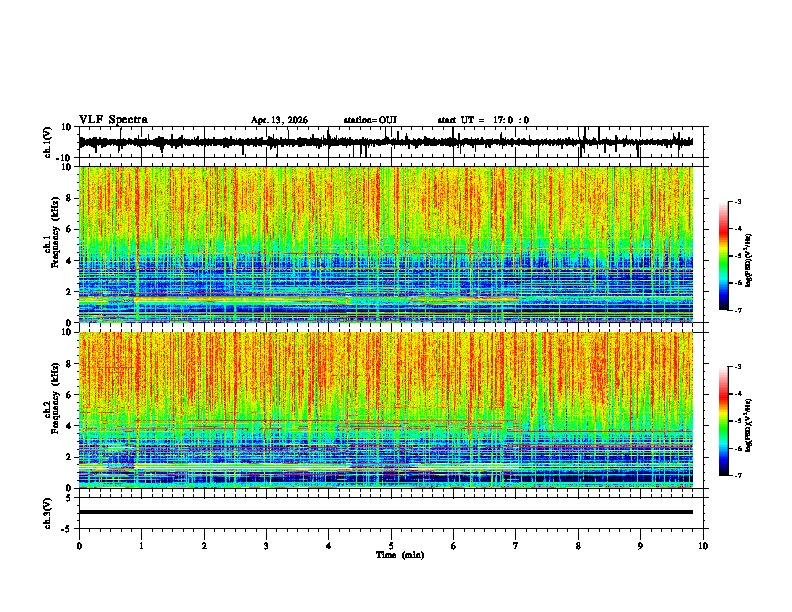This screenshot has height=612, width=792.
Task: Click the ch.1 "Frequency (kHz)" axis label
Action: pyautogui.click(x=55, y=233)
